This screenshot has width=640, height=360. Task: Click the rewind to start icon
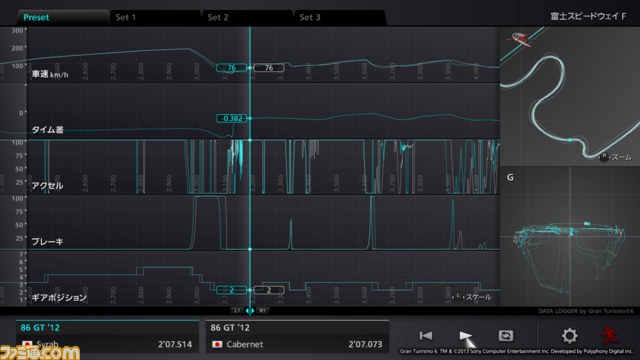pos(426,336)
